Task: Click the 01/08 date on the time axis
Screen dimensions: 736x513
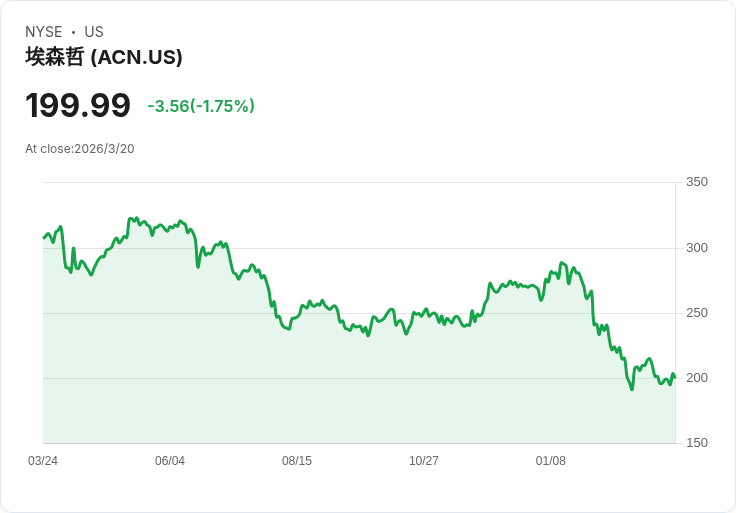Action: pyautogui.click(x=551, y=461)
